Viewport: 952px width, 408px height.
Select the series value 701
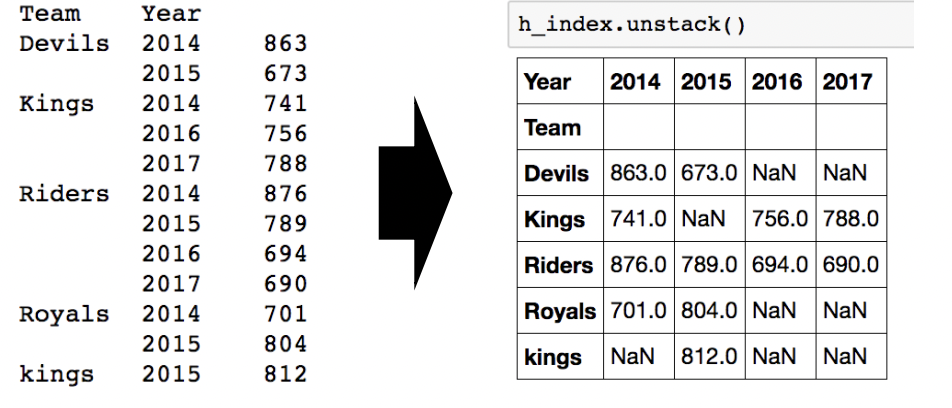pyautogui.click(x=286, y=314)
